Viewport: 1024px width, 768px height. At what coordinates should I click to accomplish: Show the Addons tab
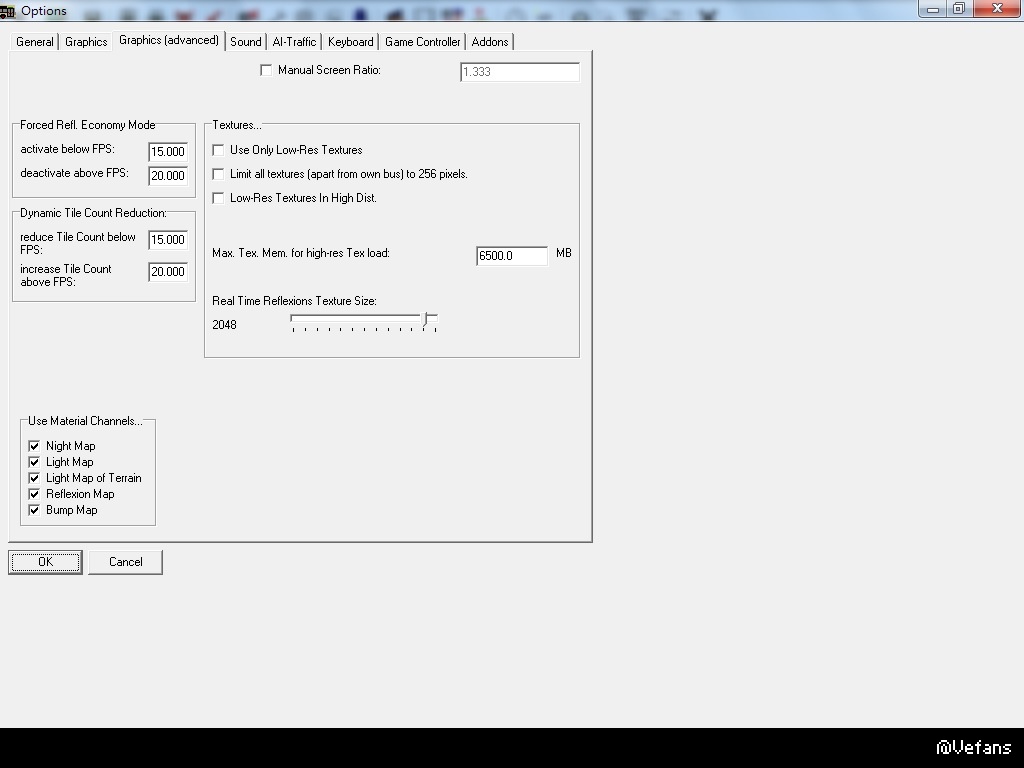[x=490, y=42]
